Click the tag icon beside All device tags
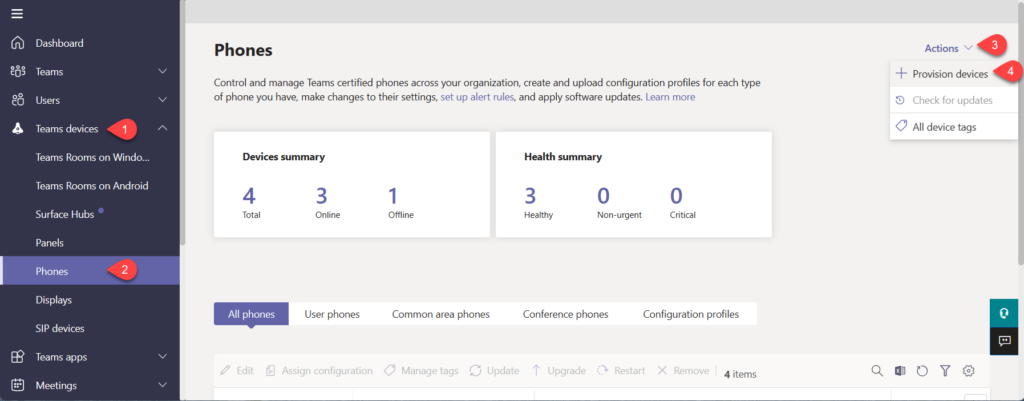This screenshot has width=1024, height=401. tap(901, 126)
